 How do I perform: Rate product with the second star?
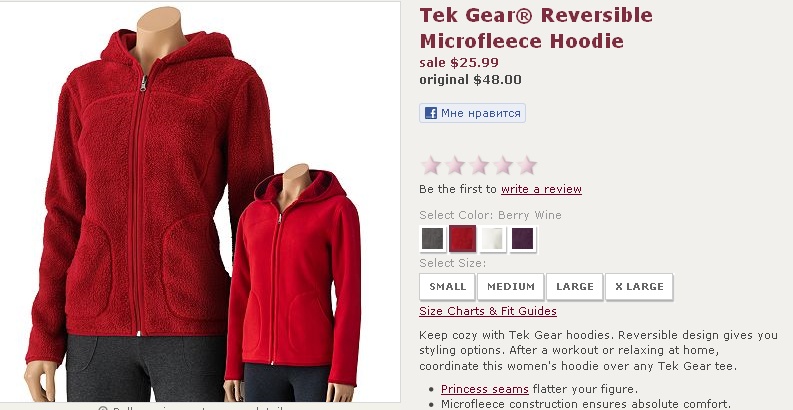[455, 165]
